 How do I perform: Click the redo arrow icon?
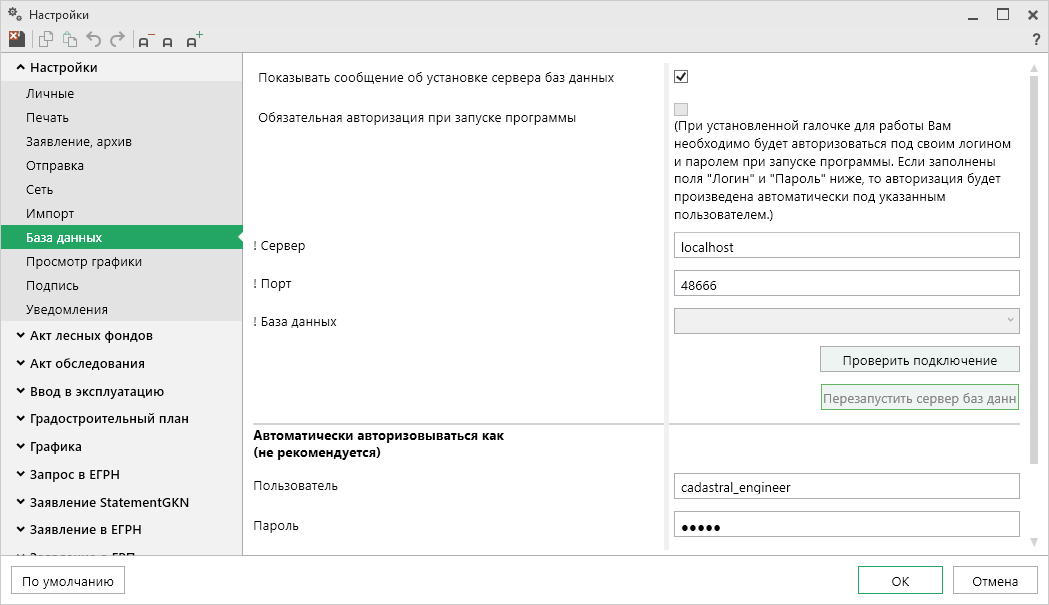117,39
